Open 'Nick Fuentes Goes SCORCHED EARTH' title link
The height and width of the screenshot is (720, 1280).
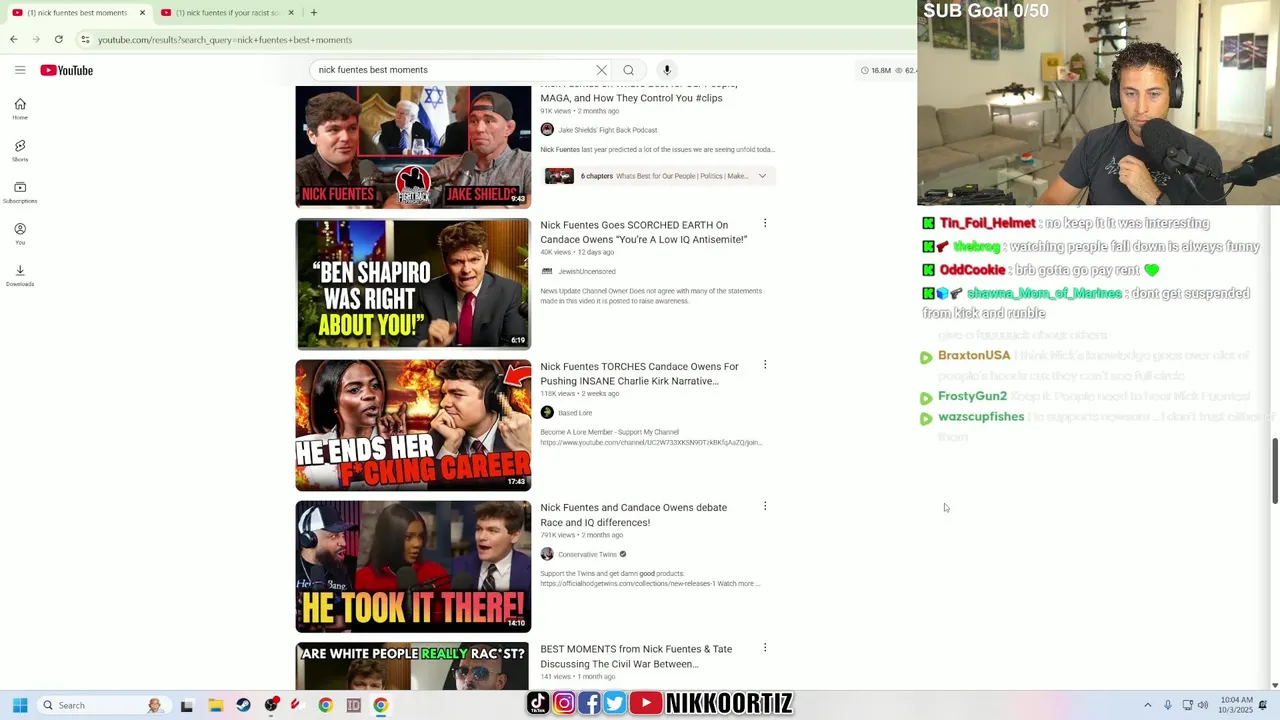click(643, 232)
